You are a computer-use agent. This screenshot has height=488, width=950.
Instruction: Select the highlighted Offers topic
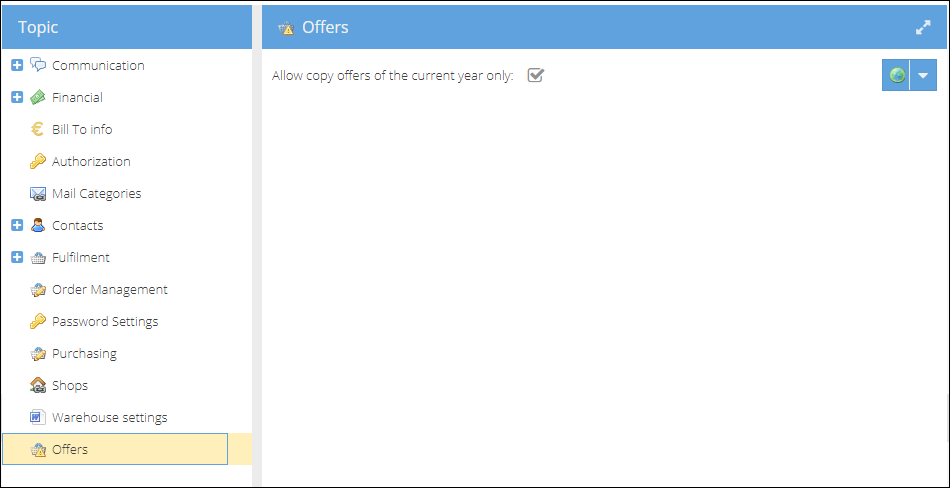pyautogui.click(x=115, y=449)
